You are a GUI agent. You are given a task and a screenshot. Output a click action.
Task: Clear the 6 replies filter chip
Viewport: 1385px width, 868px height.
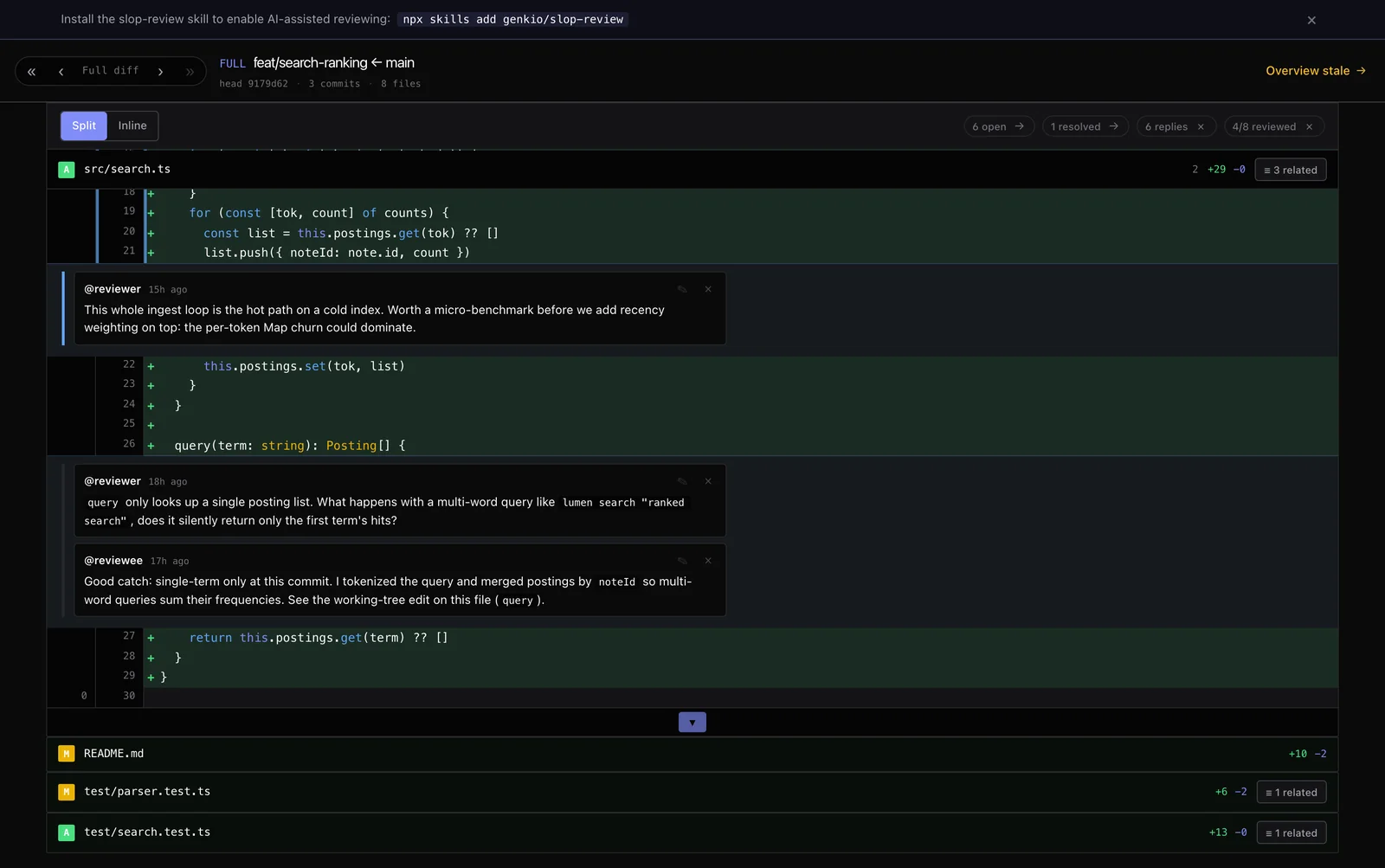(1201, 127)
